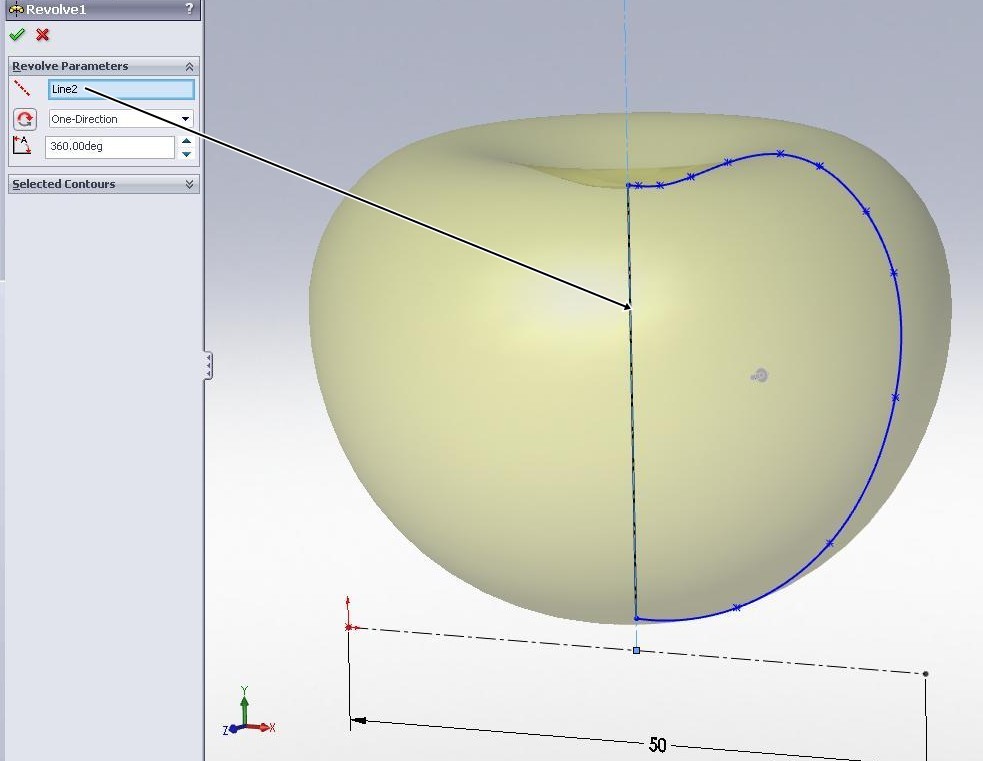The width and height of the screenshot is (983, 761).
Task: Expand the Selected Contours section
Action: pos(189,184)
